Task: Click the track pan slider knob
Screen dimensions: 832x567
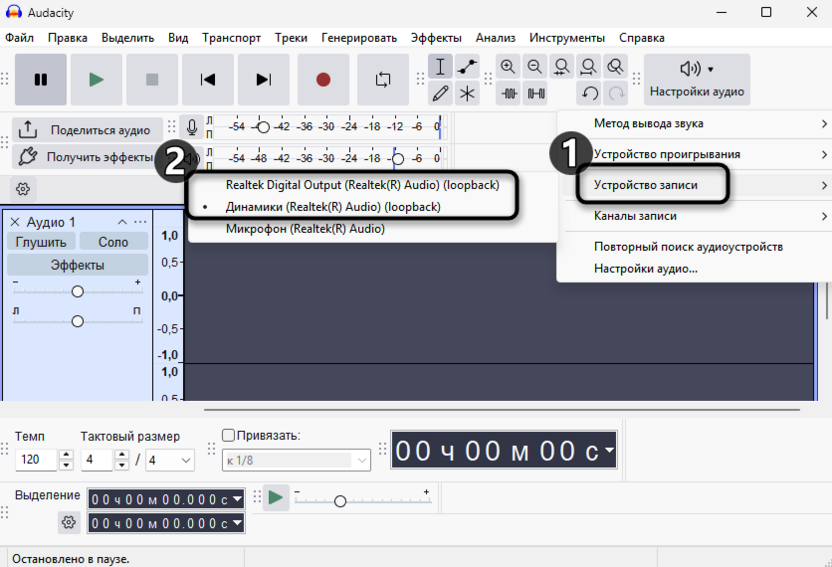Action: click(x=77, y=321)
